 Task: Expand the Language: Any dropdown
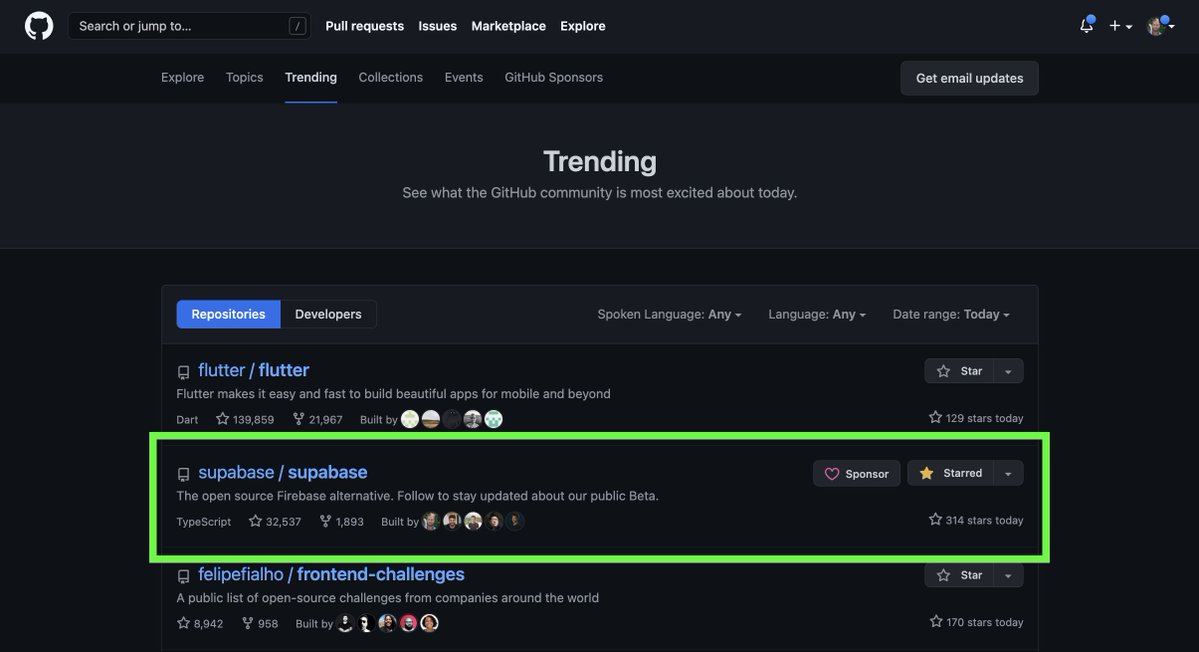817,314
